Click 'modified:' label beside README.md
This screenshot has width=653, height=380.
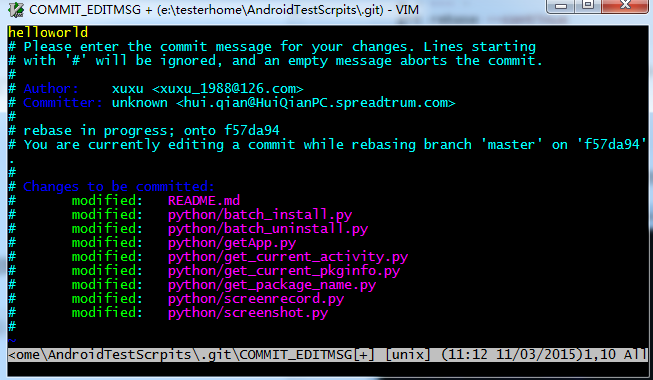coord(107,200)
